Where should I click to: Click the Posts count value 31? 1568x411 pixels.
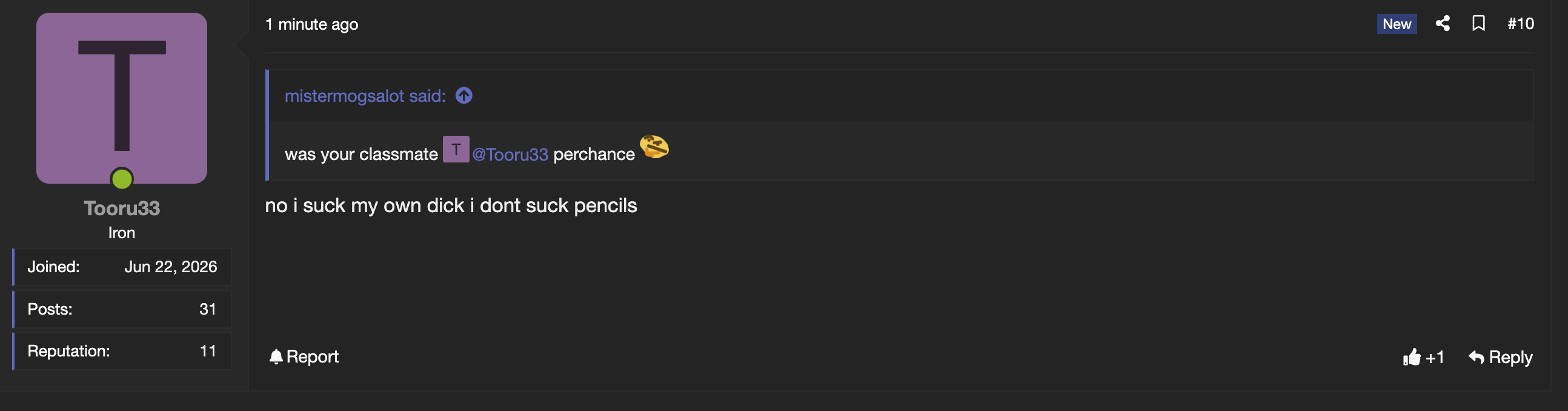pyautogui.click(x=208, y=309)
